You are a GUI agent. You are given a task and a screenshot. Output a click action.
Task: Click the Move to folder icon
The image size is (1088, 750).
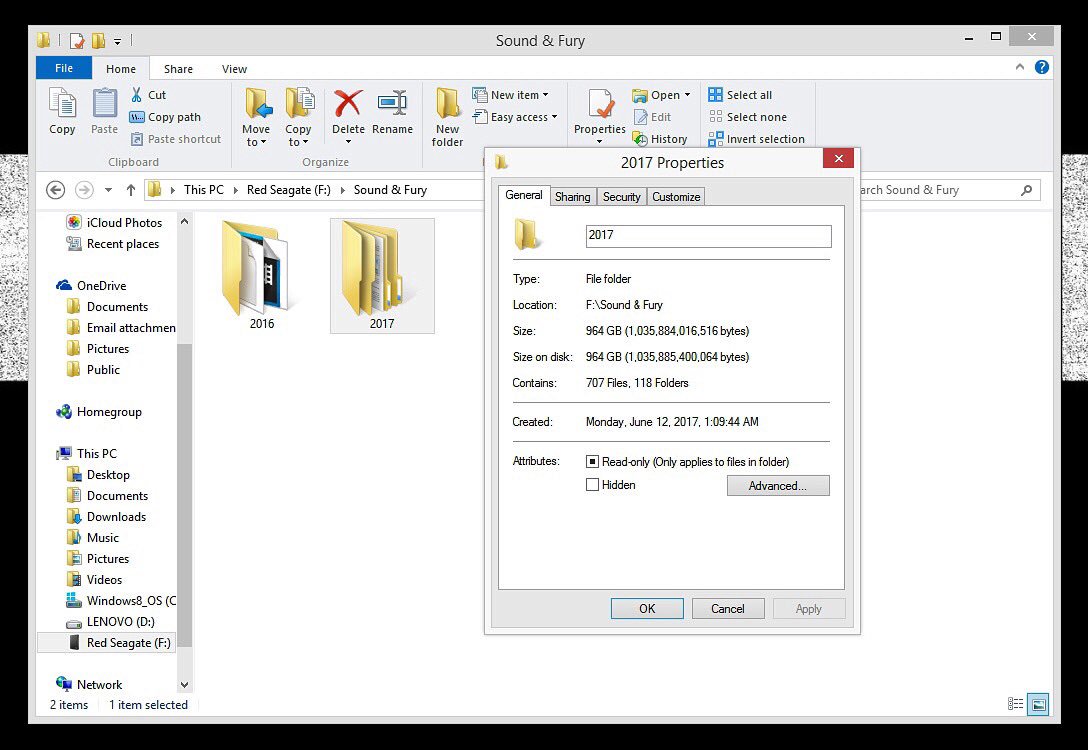tap(257, 103)
